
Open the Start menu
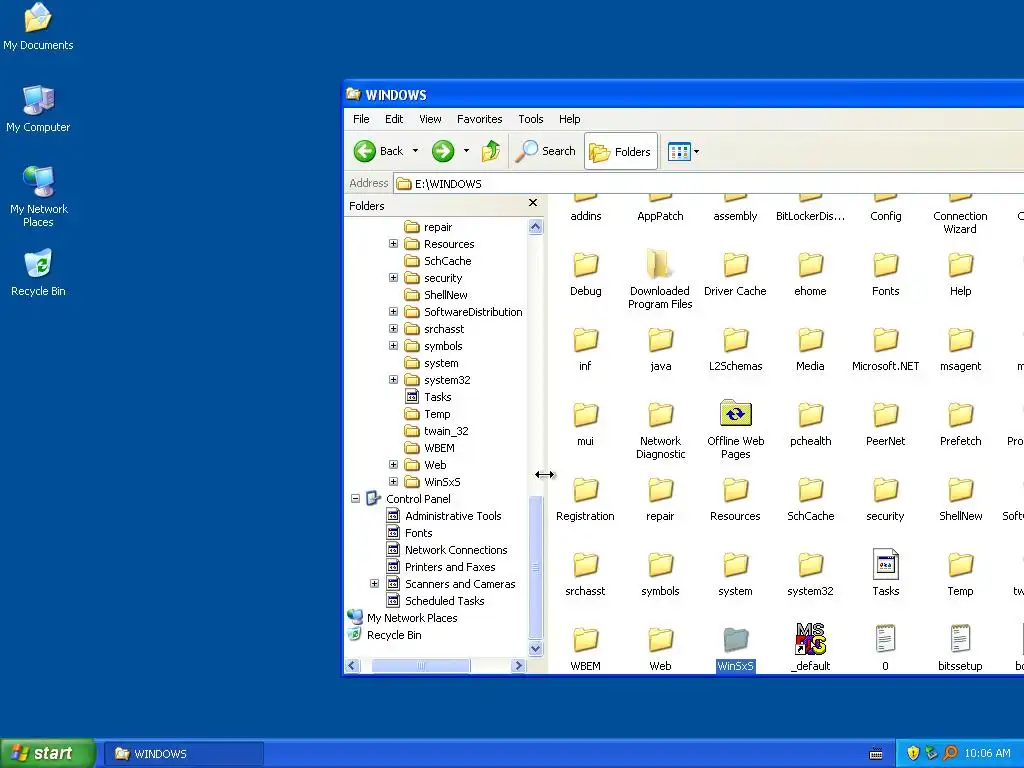[47, 753]
